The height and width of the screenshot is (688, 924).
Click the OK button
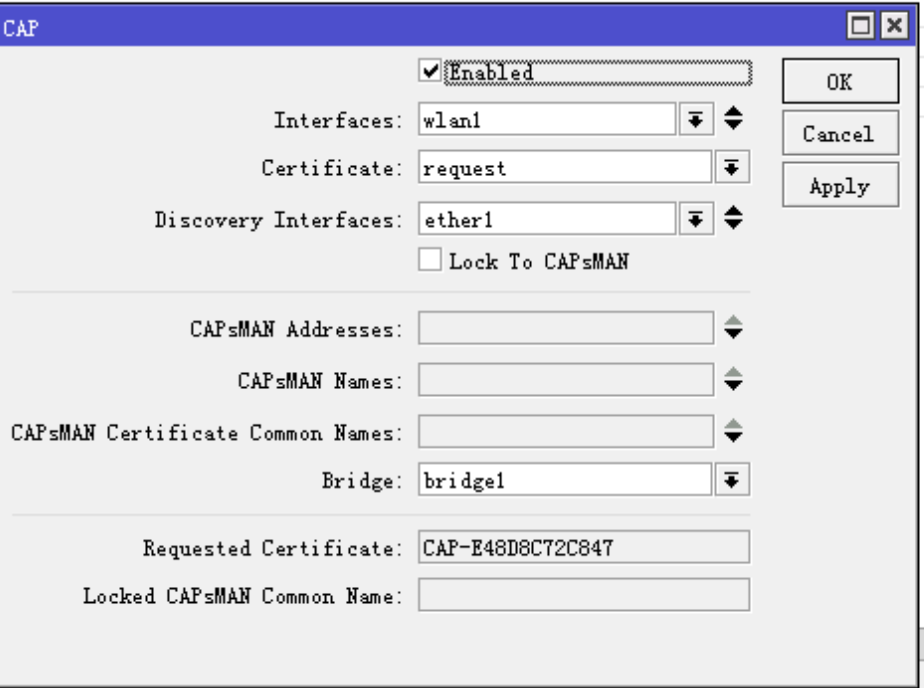[x=840, y=81]
